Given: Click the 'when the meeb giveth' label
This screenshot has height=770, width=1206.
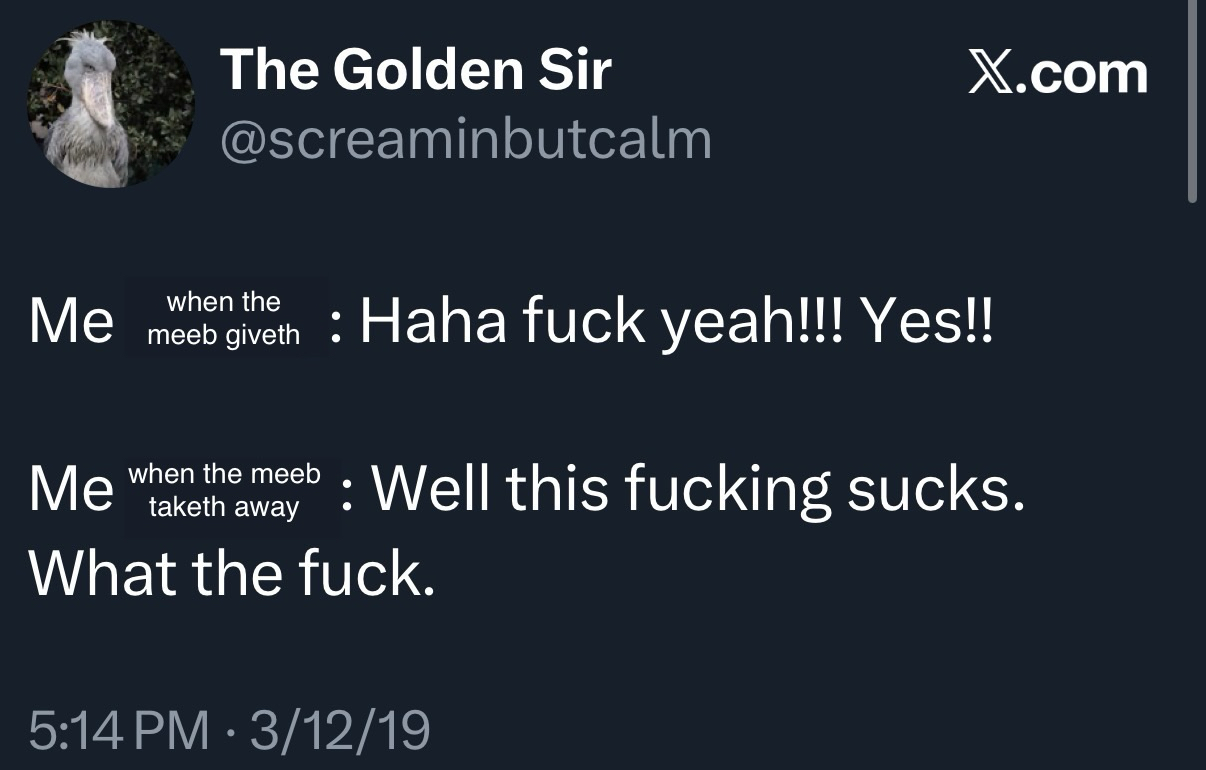Looking at the screenshot, I should point(224,318).
